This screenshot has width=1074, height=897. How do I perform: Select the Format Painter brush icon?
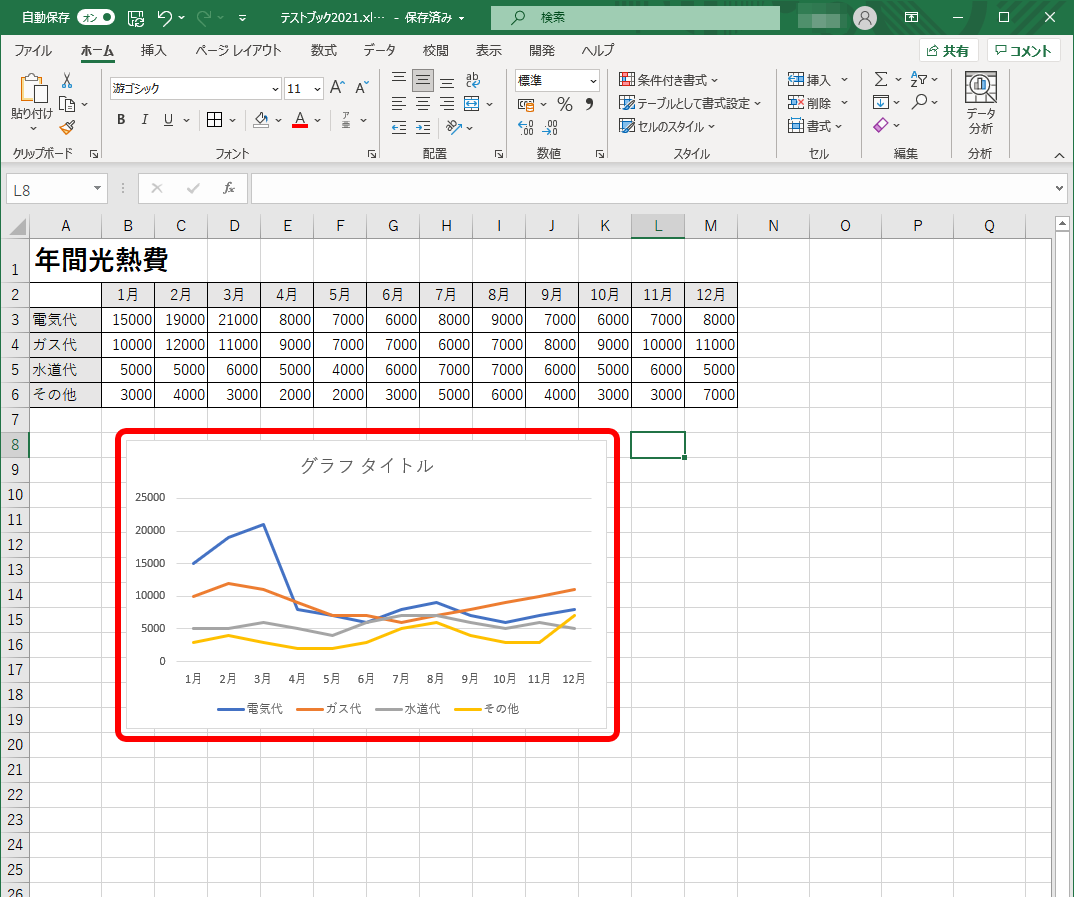pyautogui.click(x=67, y=127)
